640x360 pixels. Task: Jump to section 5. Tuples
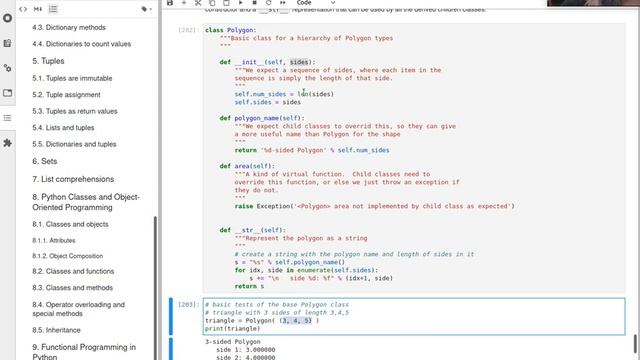pos(48,61)
